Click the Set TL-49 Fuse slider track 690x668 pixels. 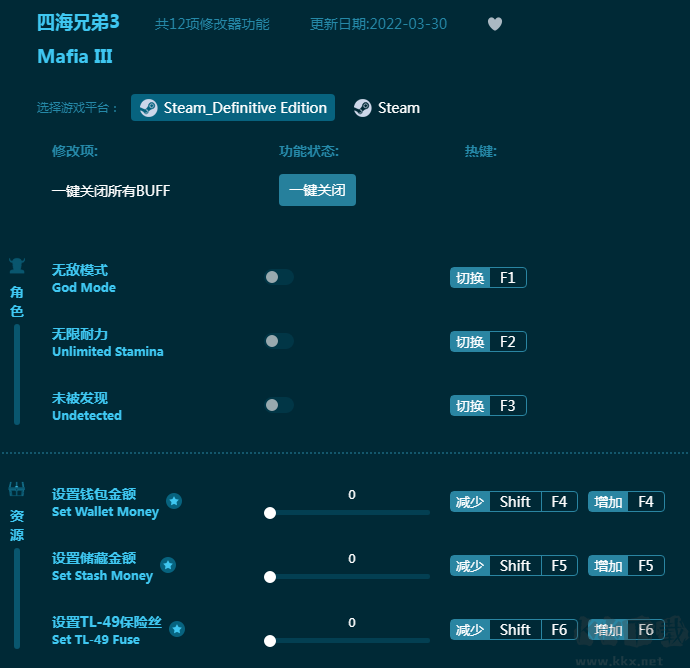[350, 640]
